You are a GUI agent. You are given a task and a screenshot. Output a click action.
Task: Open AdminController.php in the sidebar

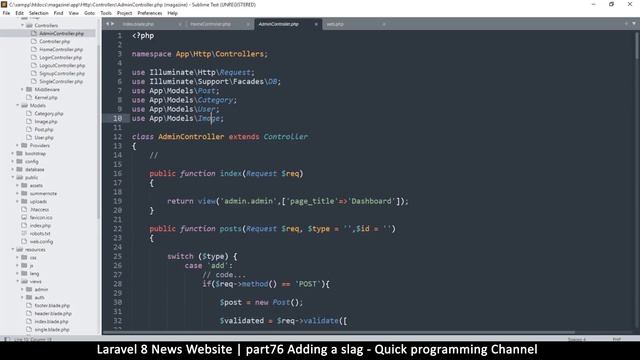click(x=61, y=33)
